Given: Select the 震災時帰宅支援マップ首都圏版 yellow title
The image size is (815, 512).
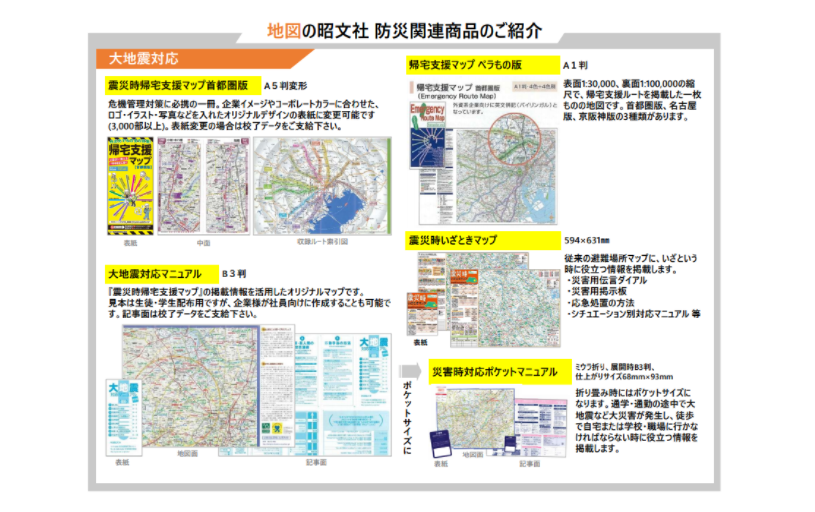Looking at the screenshot, I should point(182,85).
